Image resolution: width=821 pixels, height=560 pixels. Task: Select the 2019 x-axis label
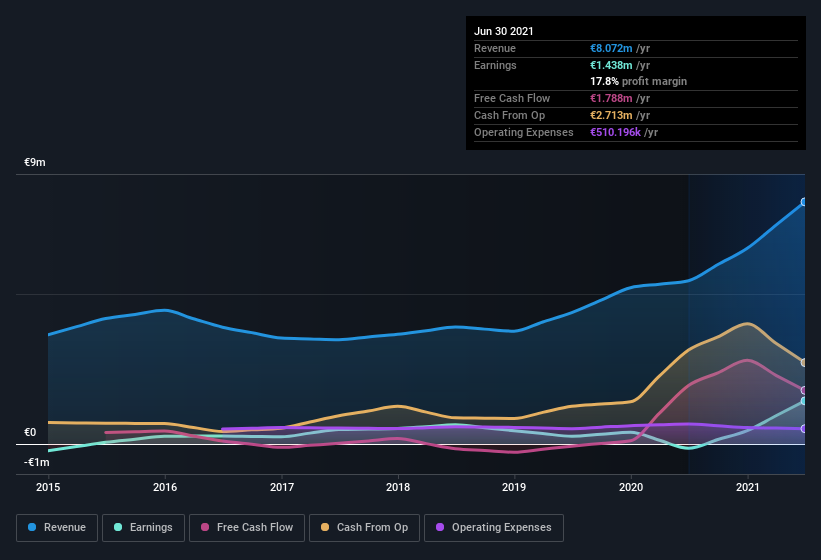pyautogui.click(x=514, y=487)
